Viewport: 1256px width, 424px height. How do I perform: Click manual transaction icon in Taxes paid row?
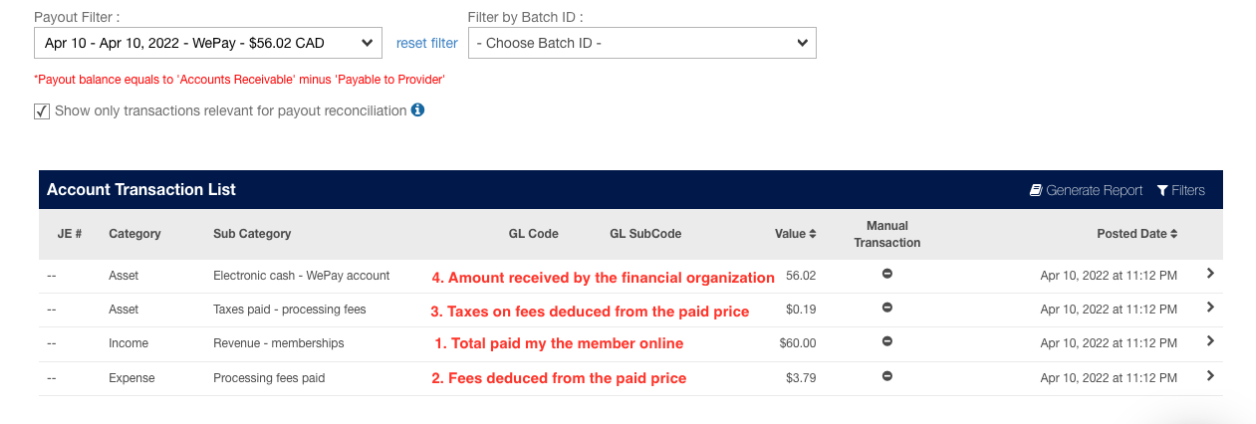887,308
